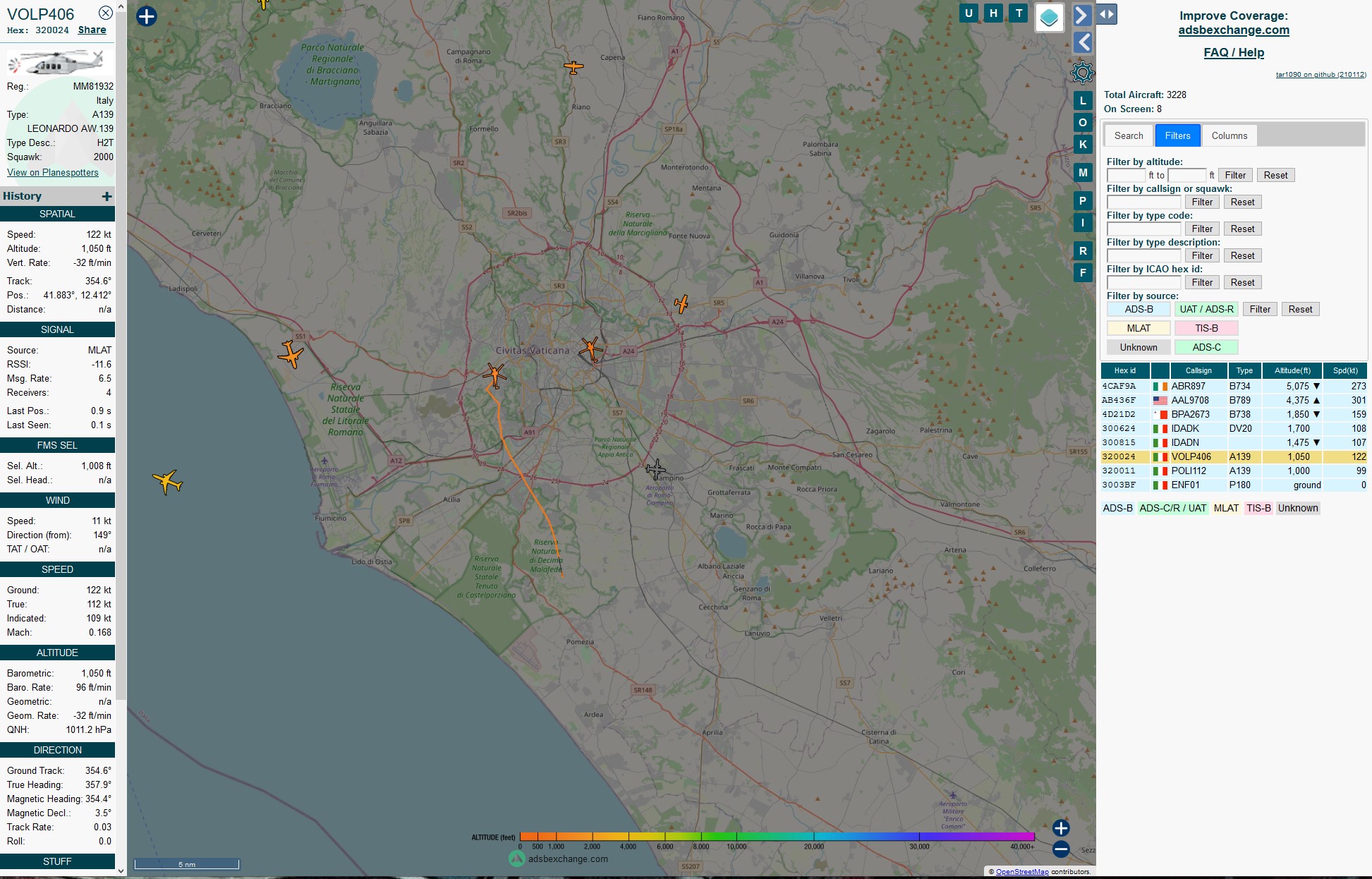
Task: Sort table by Callsign column
Action: 1198,370
